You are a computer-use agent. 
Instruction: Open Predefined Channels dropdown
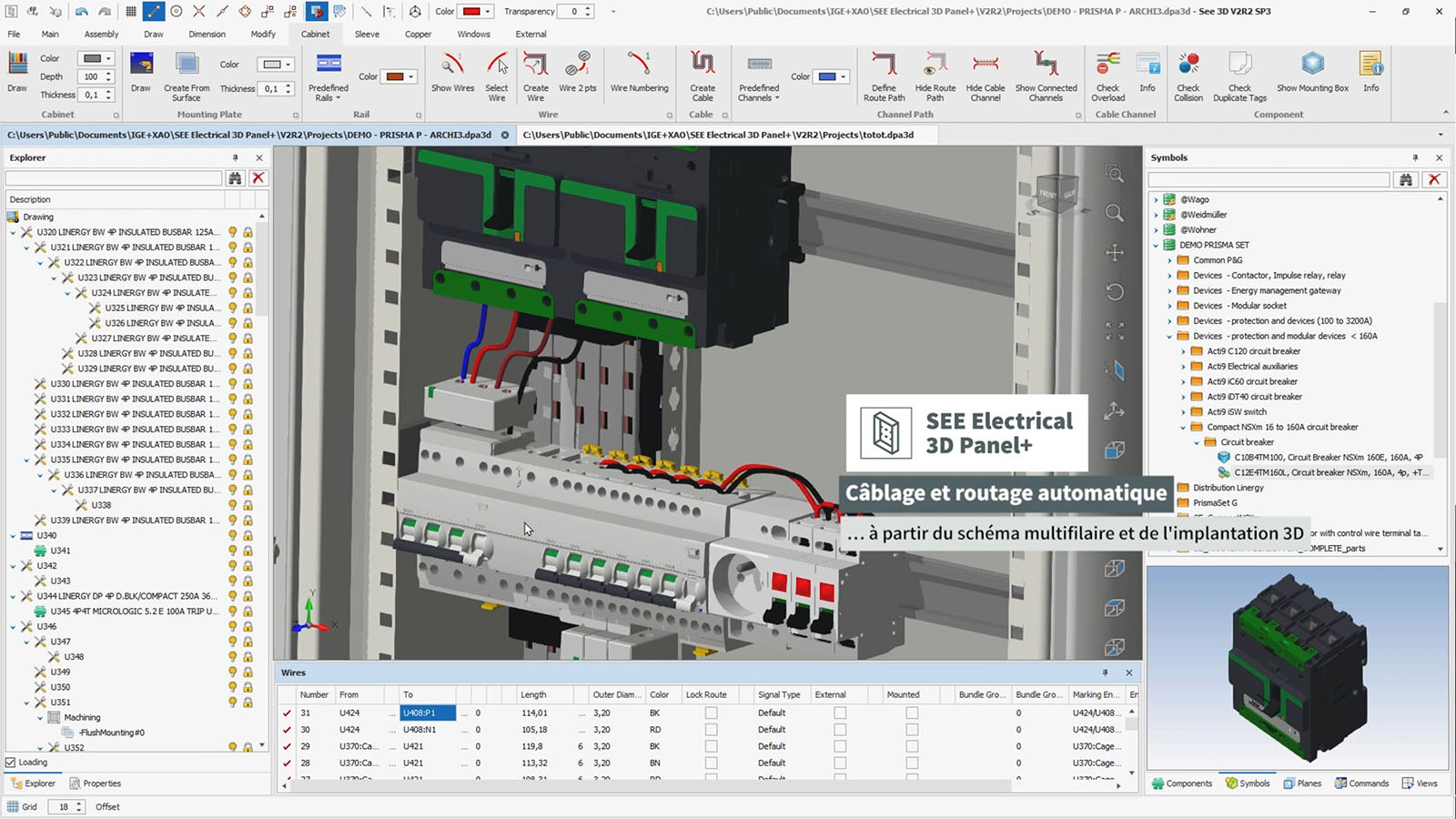[x=759, y=76]
